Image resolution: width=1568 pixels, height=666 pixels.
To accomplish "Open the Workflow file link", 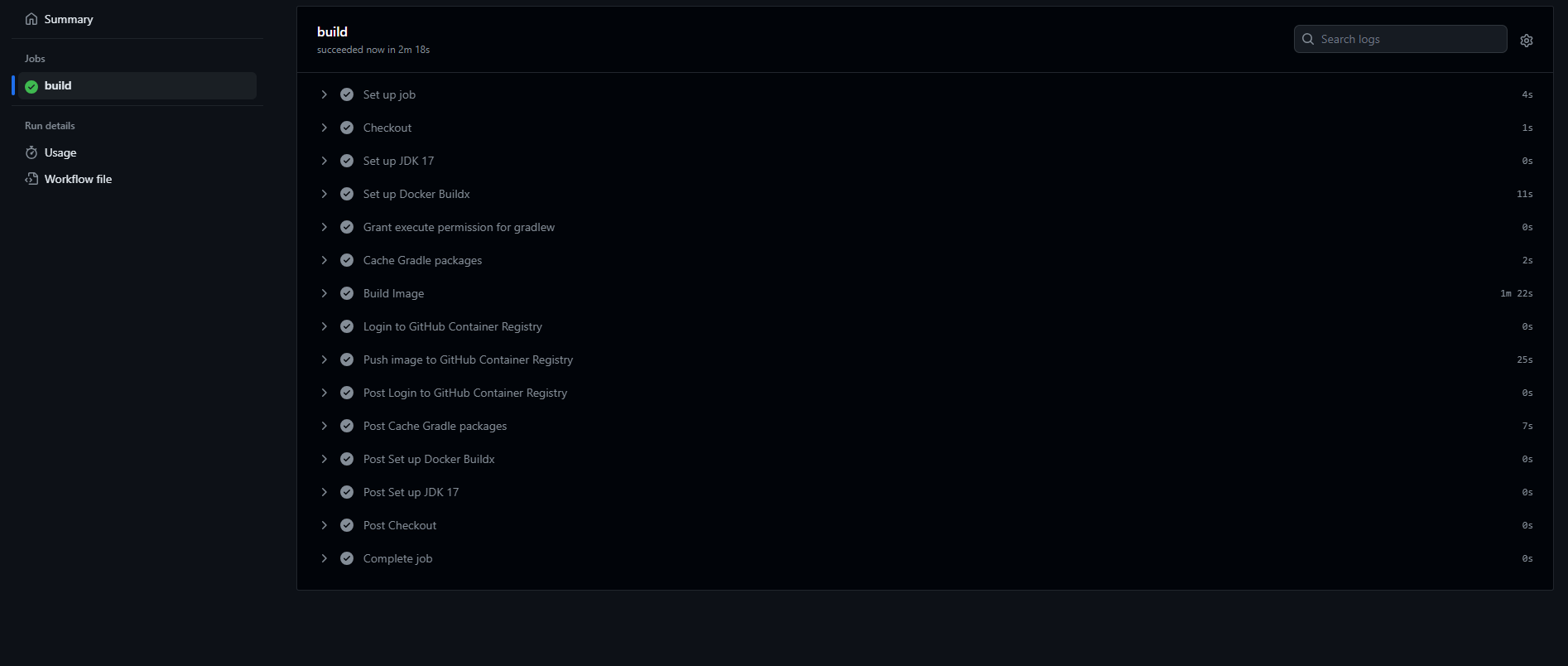I will pyautogui.click(x=78, y=179).
